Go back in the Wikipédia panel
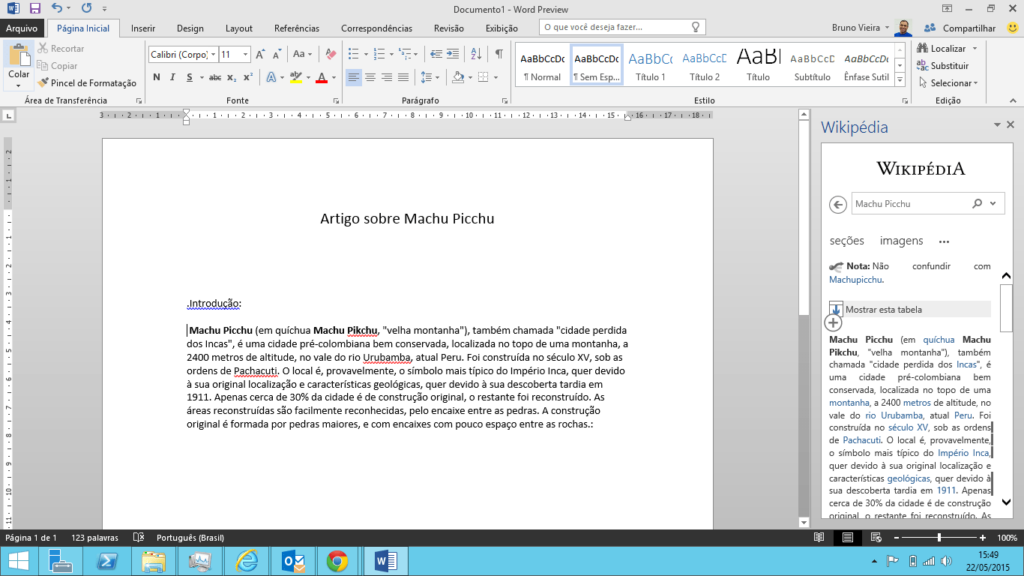This screenshot has height=576, width=1024. (838, 204)
